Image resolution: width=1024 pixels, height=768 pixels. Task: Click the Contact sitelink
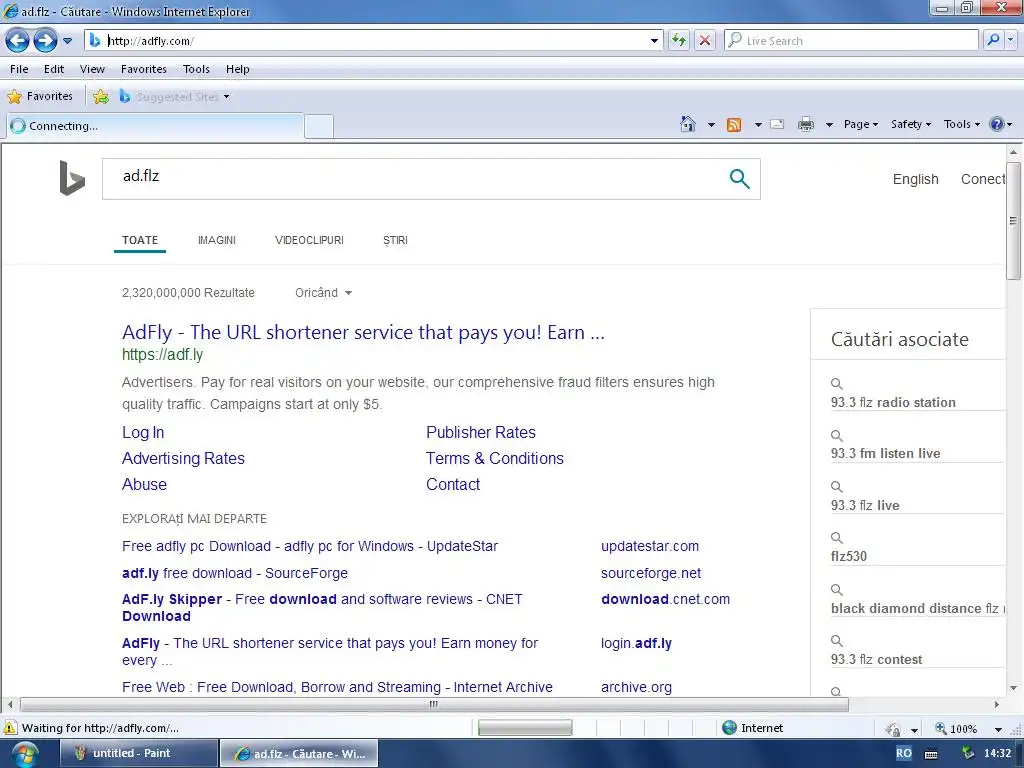tap(453, 485)
